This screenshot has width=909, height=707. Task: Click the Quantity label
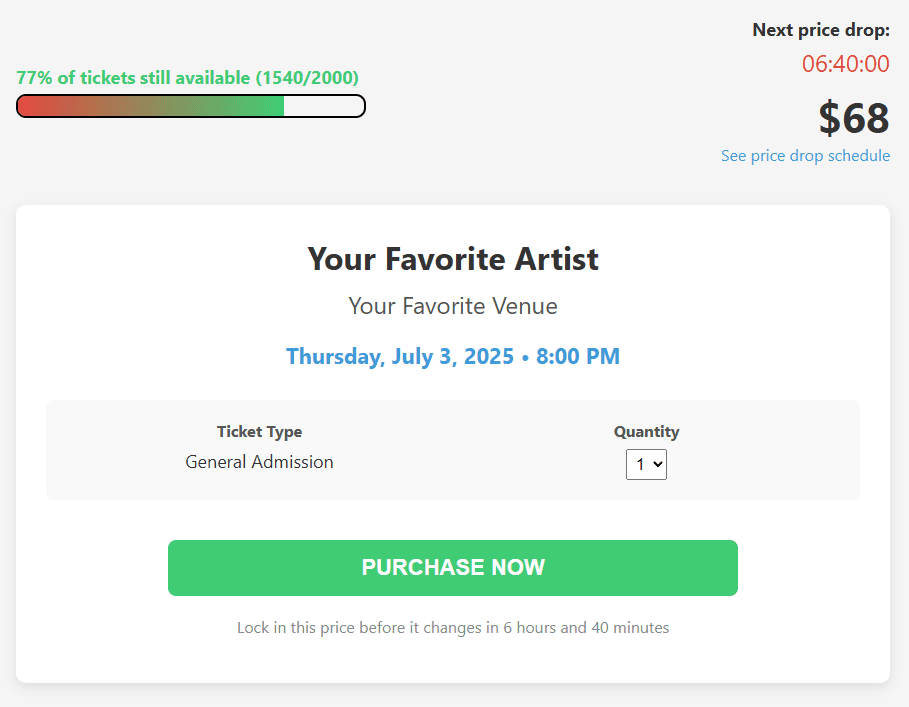click(x=646, y=432)
